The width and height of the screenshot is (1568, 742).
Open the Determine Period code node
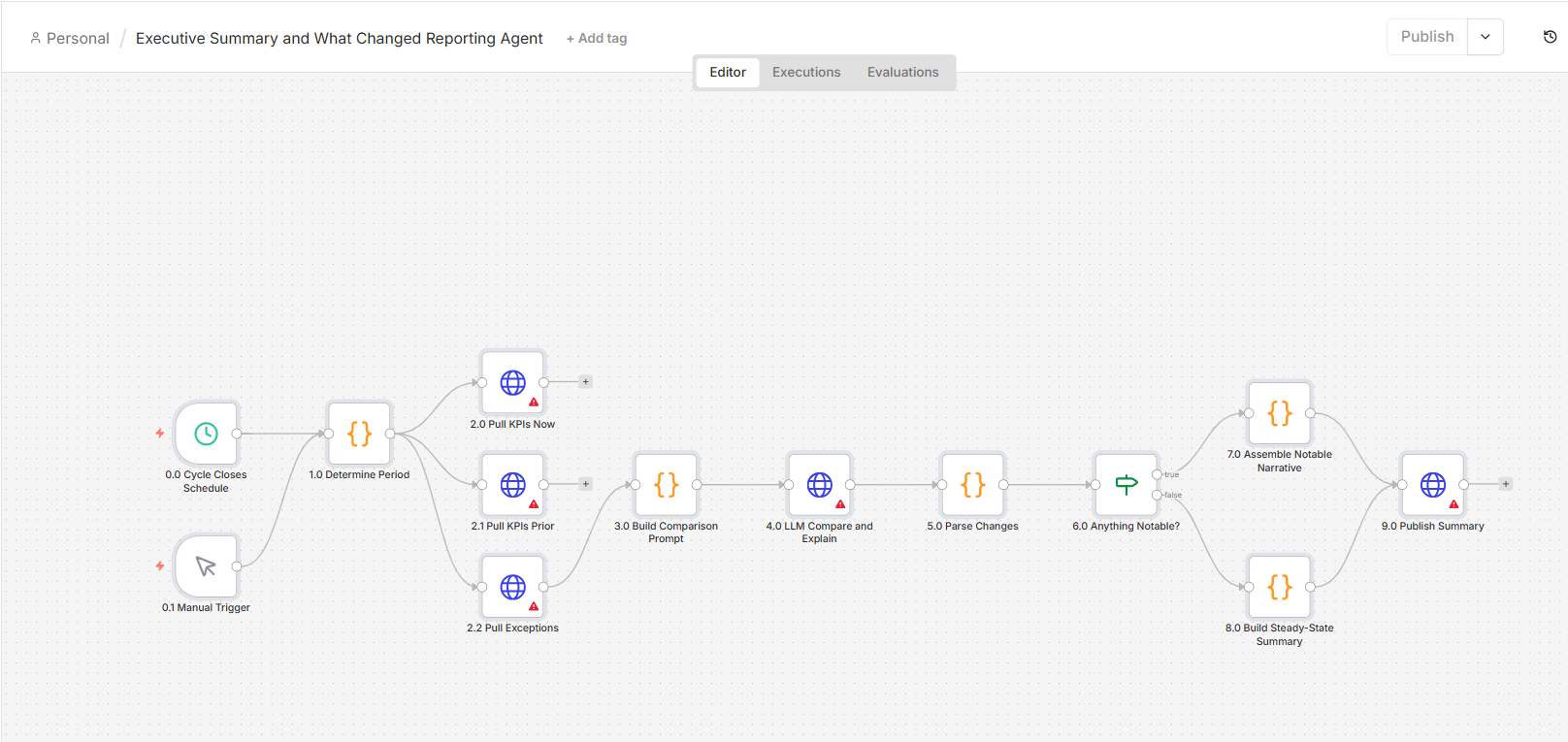tap(359, 434)
